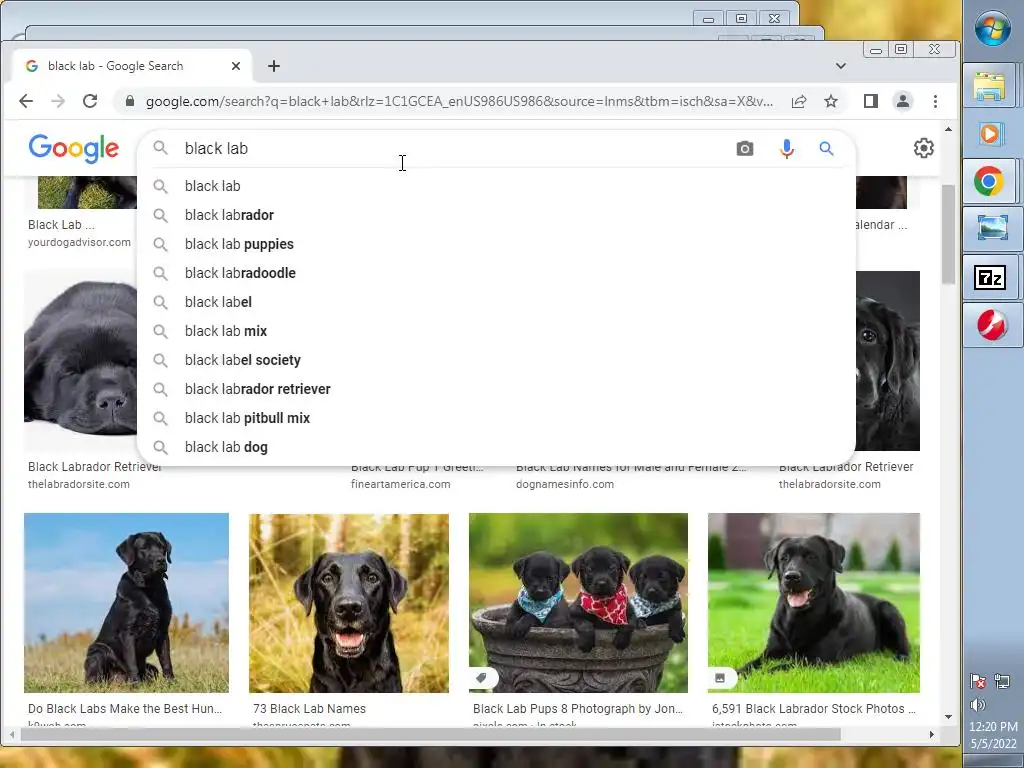Click the network tray icon
The width and height of the screenshot is (1024, 768).
point(1002,682)
